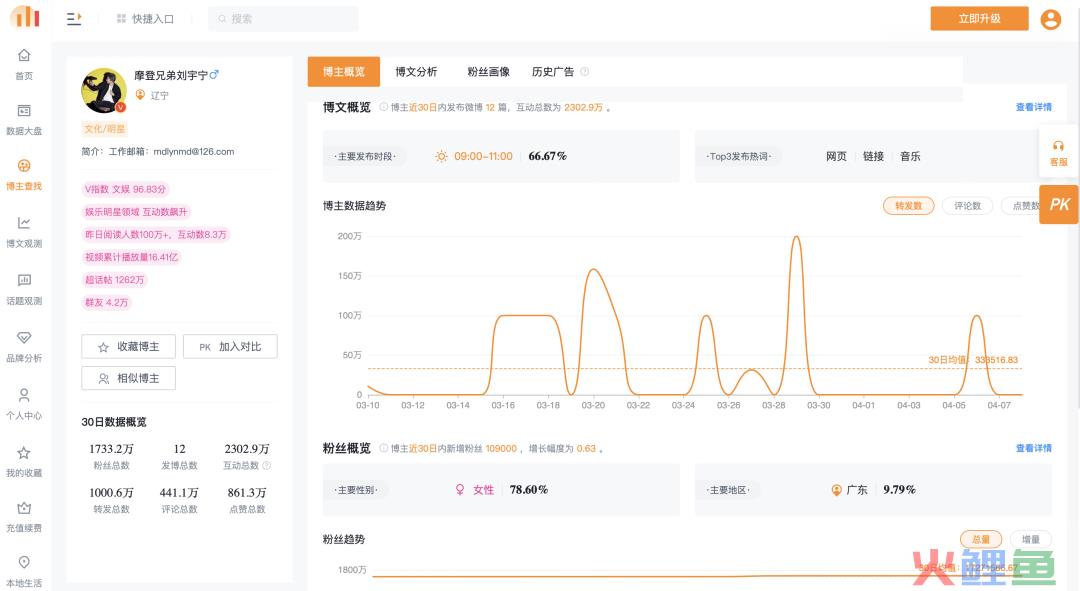Switch trend chart to 转发数

(908, 206)
